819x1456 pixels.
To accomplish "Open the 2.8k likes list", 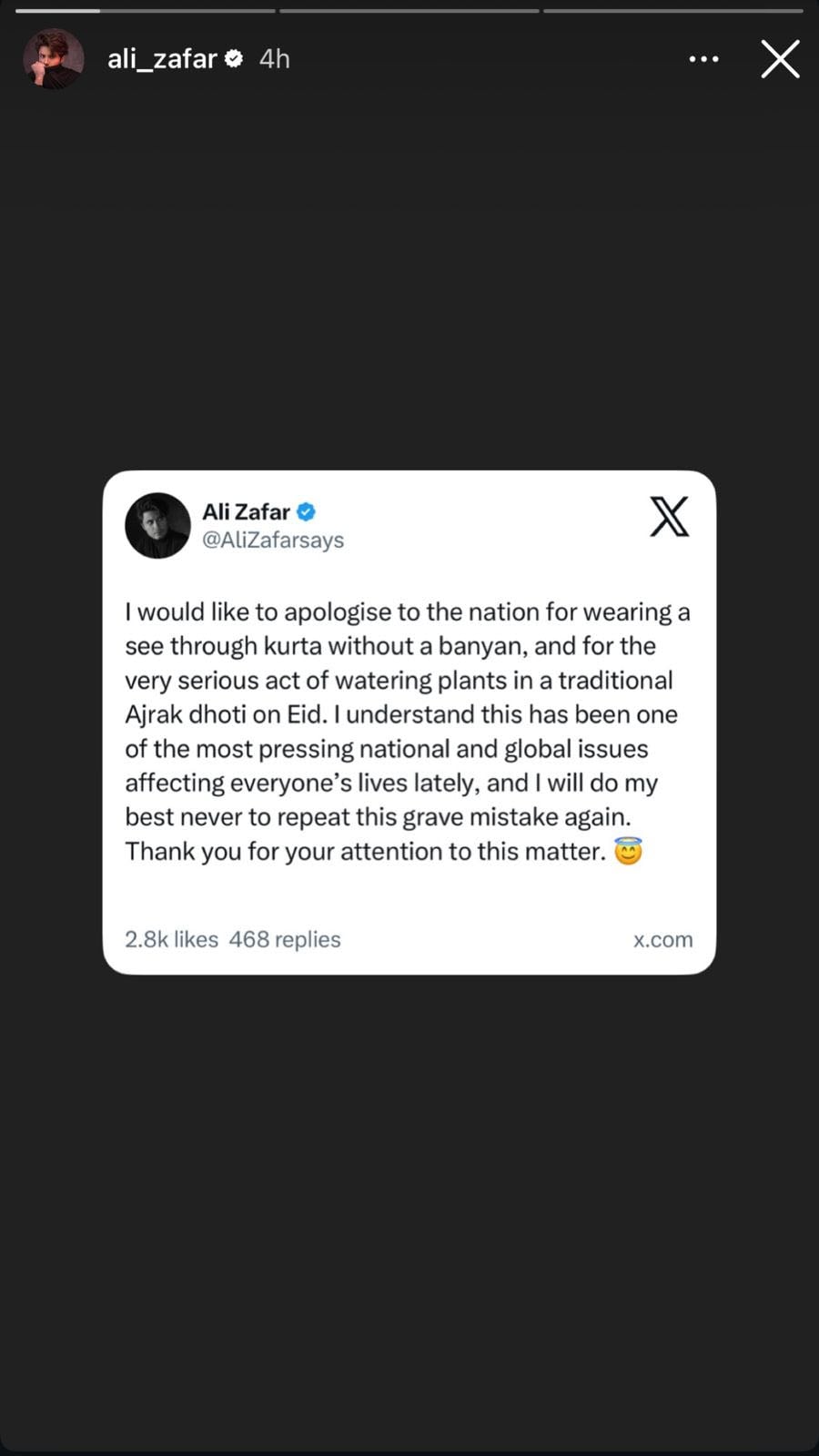I will coord(171,939).
